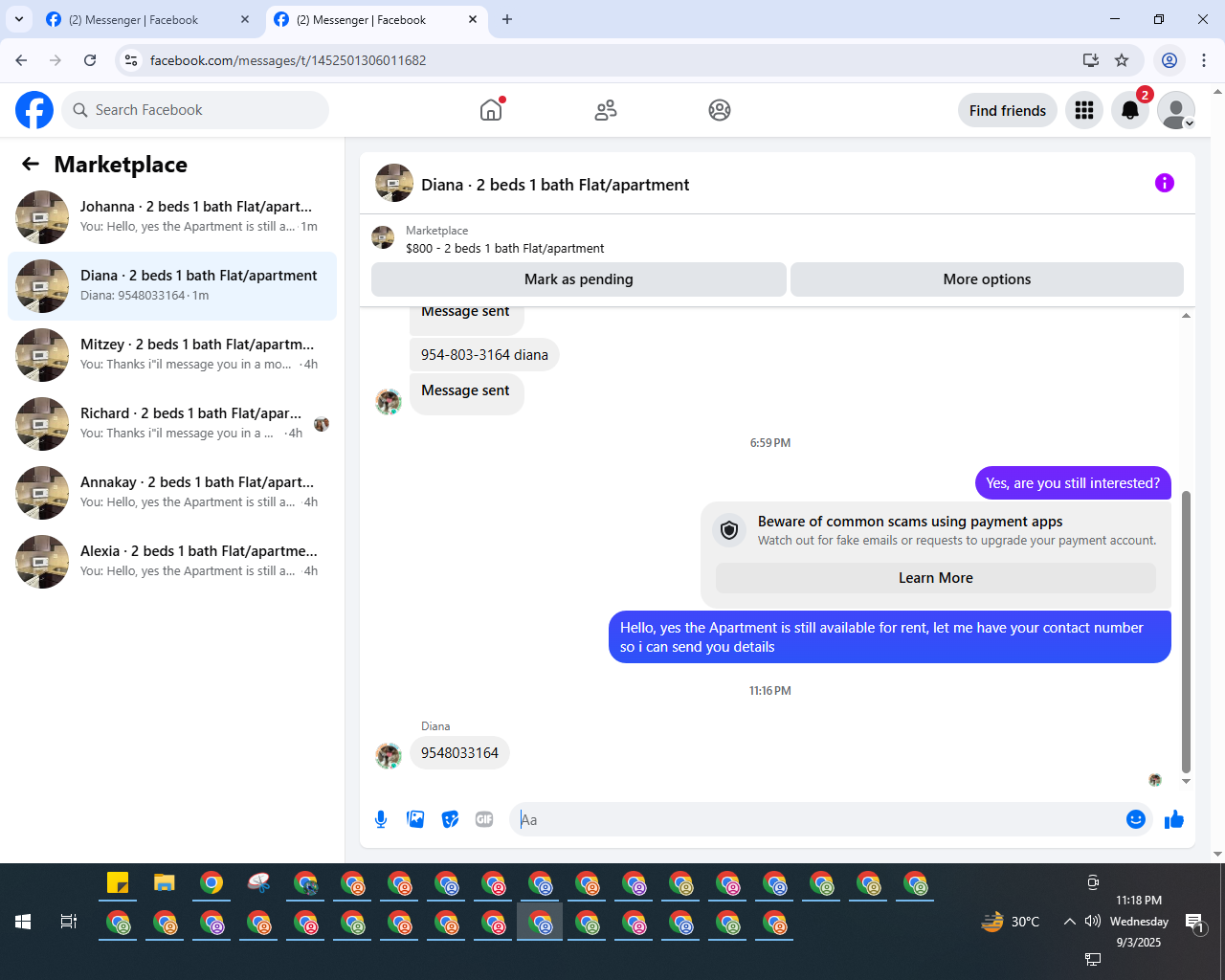The image size is (1225, 980).
Task: Open Alexia's conversation
Action: [x=172, y=562]
